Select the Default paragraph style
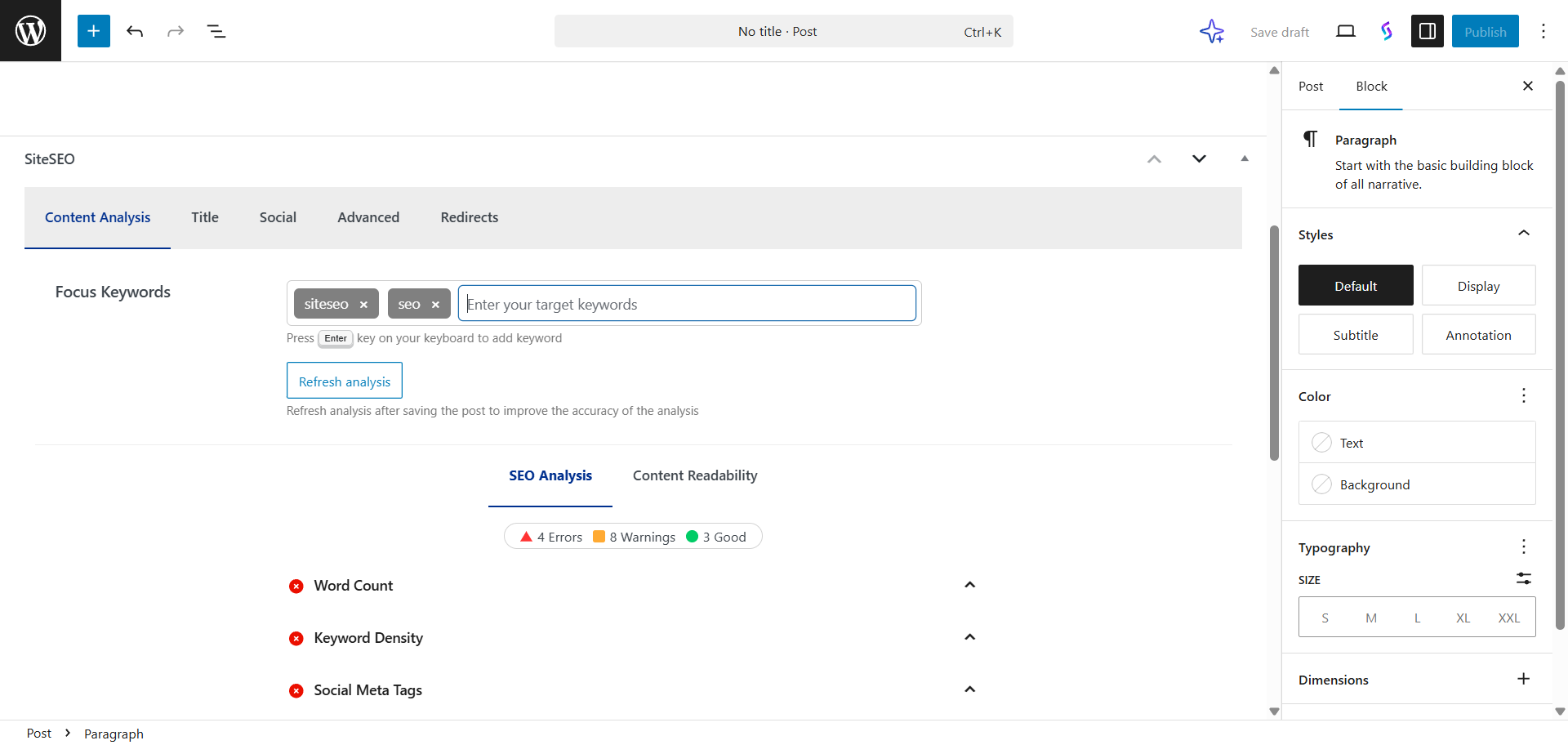This screenshot has width=1568, height=745. [x=1355, y=286]
